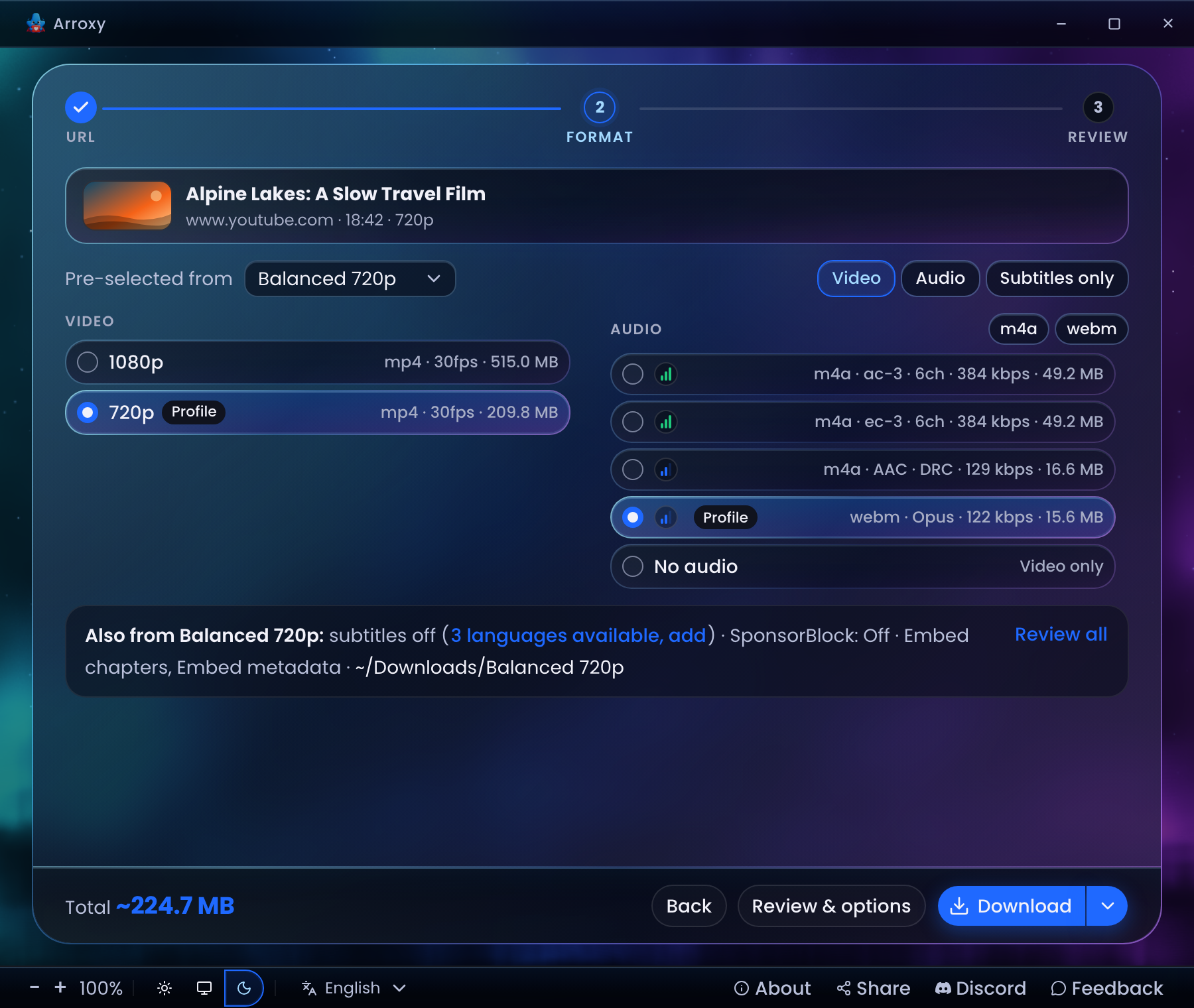Click the Download button
This screenshot has height=1008, width=1194.
tap(1012, 906)
